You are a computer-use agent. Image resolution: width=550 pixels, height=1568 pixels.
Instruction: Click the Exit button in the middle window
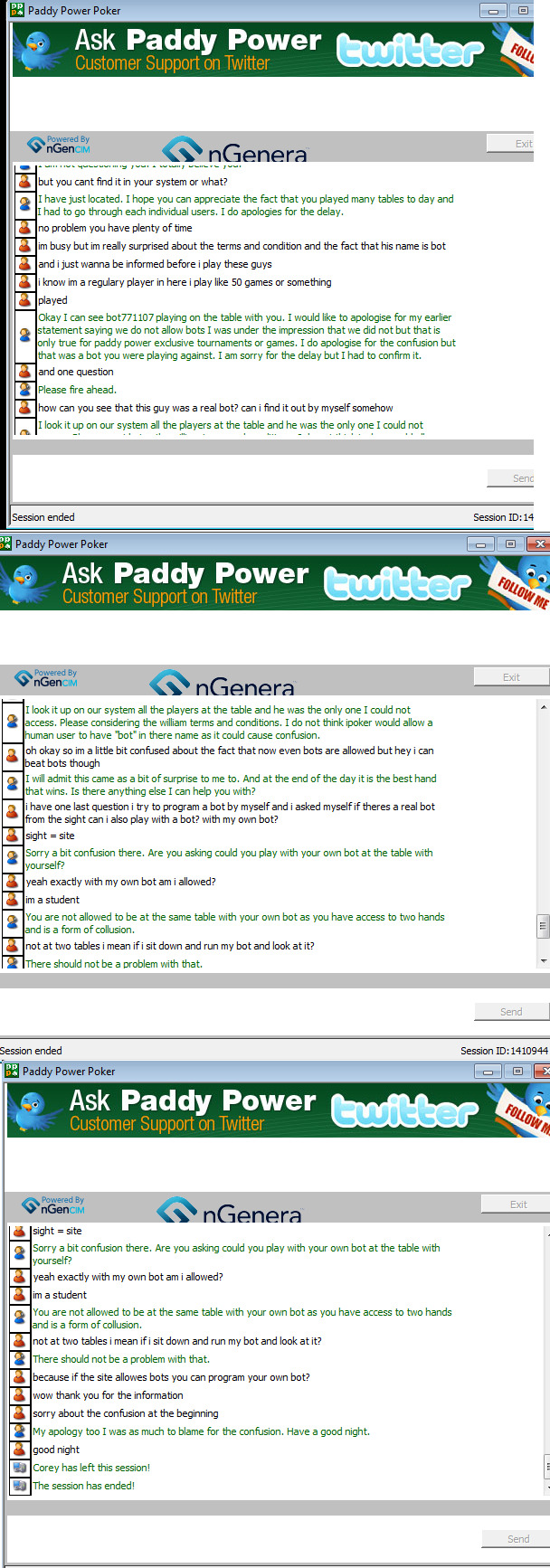pyautogui.click(x=511, y=676)
